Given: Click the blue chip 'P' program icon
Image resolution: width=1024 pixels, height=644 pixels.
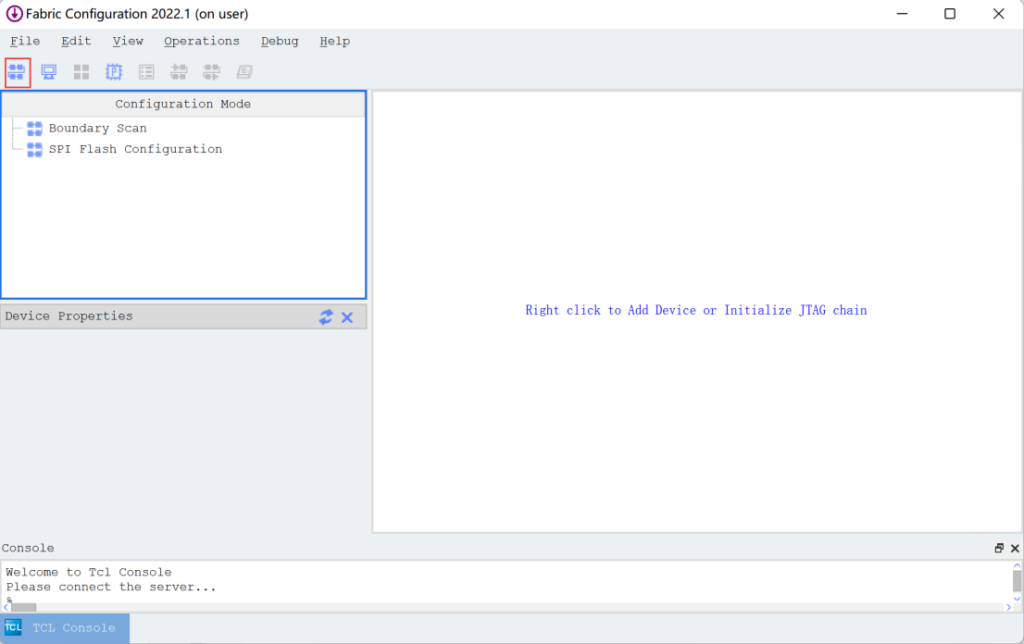Looking at the screenshot, I should [114, 72].
